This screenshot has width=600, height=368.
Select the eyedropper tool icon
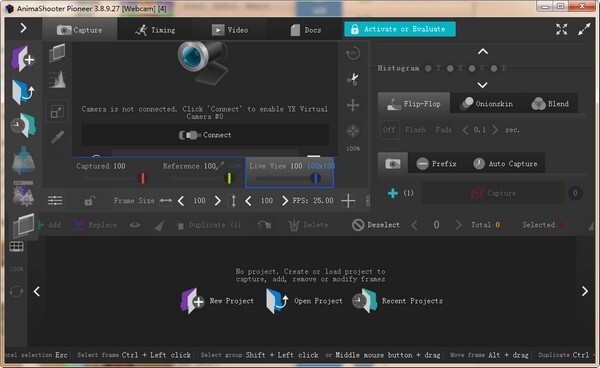[57, 137]
